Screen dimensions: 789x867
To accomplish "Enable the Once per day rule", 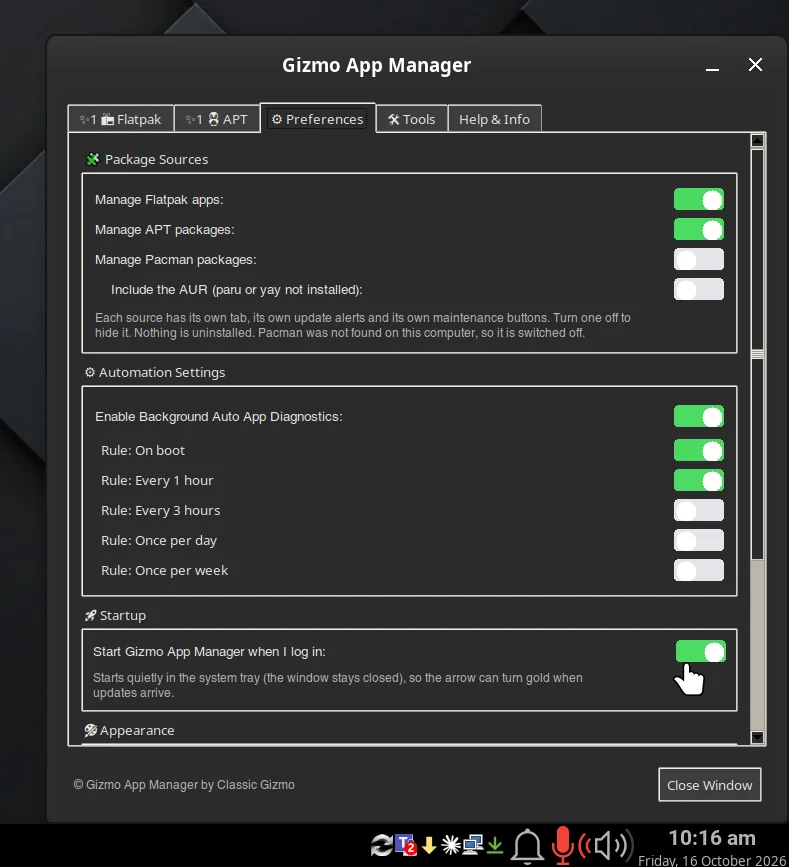I will [698, 540].
